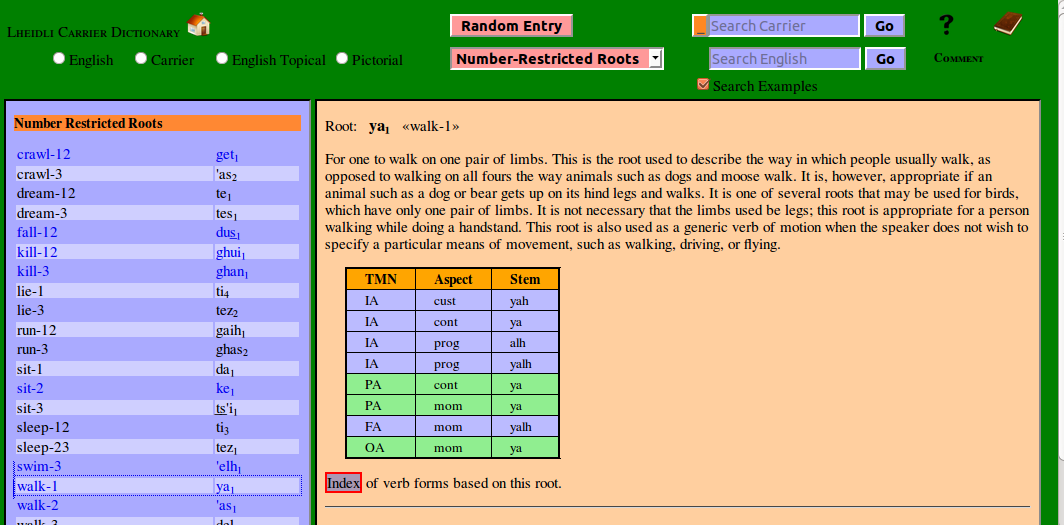Viewport: 1064px width, 525px height.
Task: Select the Carrier radio button
Action: click(141, 59)
